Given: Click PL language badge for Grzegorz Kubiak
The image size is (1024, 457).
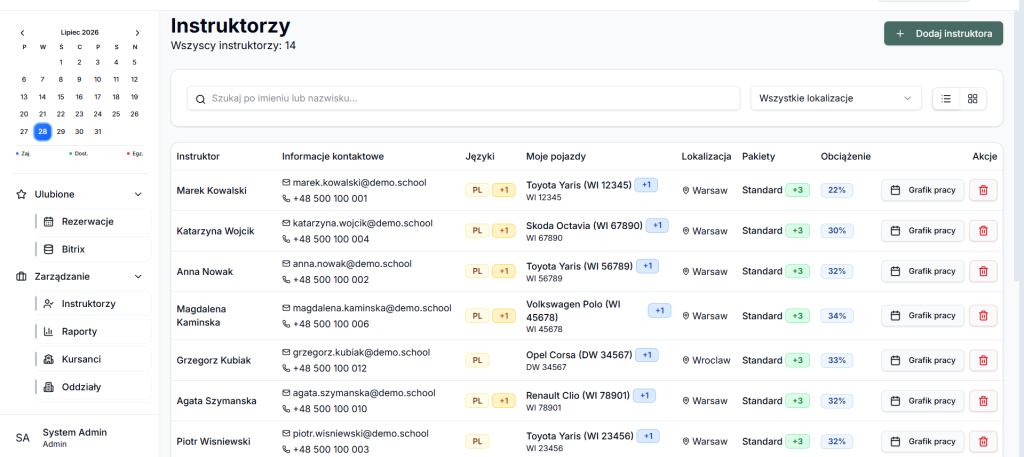Looking at the screenshot, I should [477, 360].
